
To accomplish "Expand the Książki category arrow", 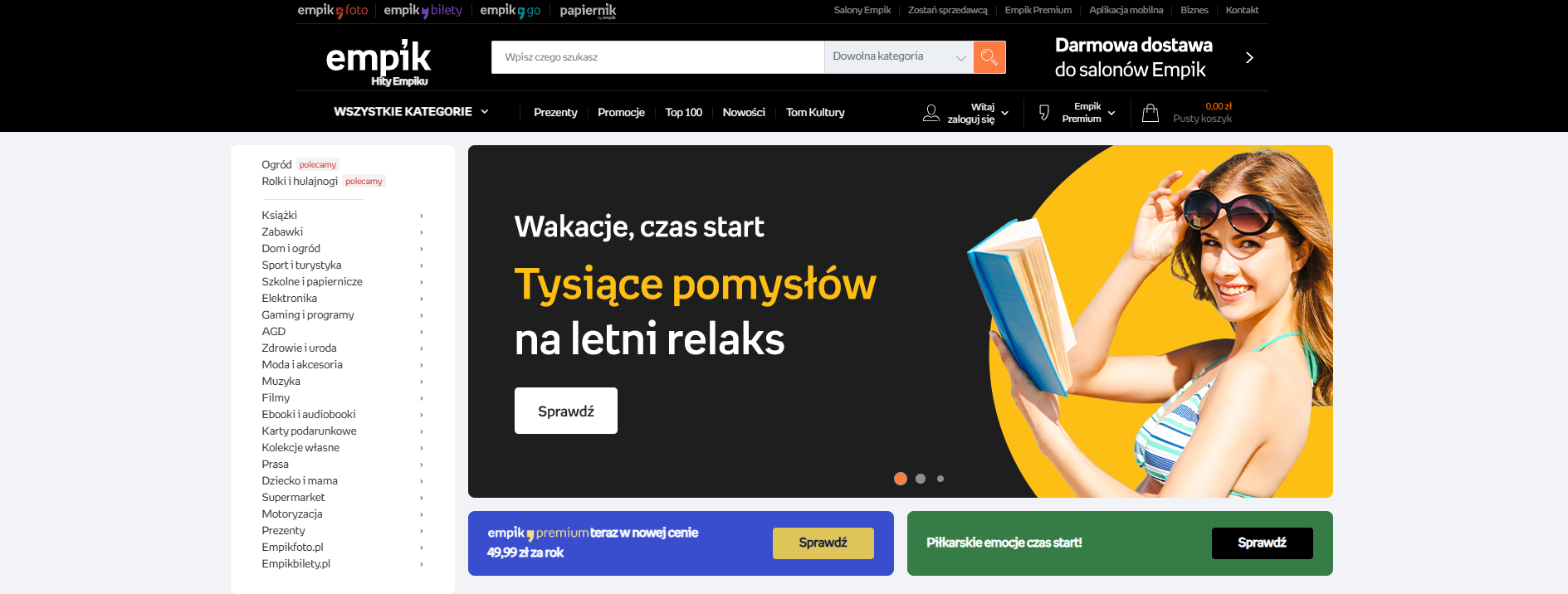I will 422,216.
